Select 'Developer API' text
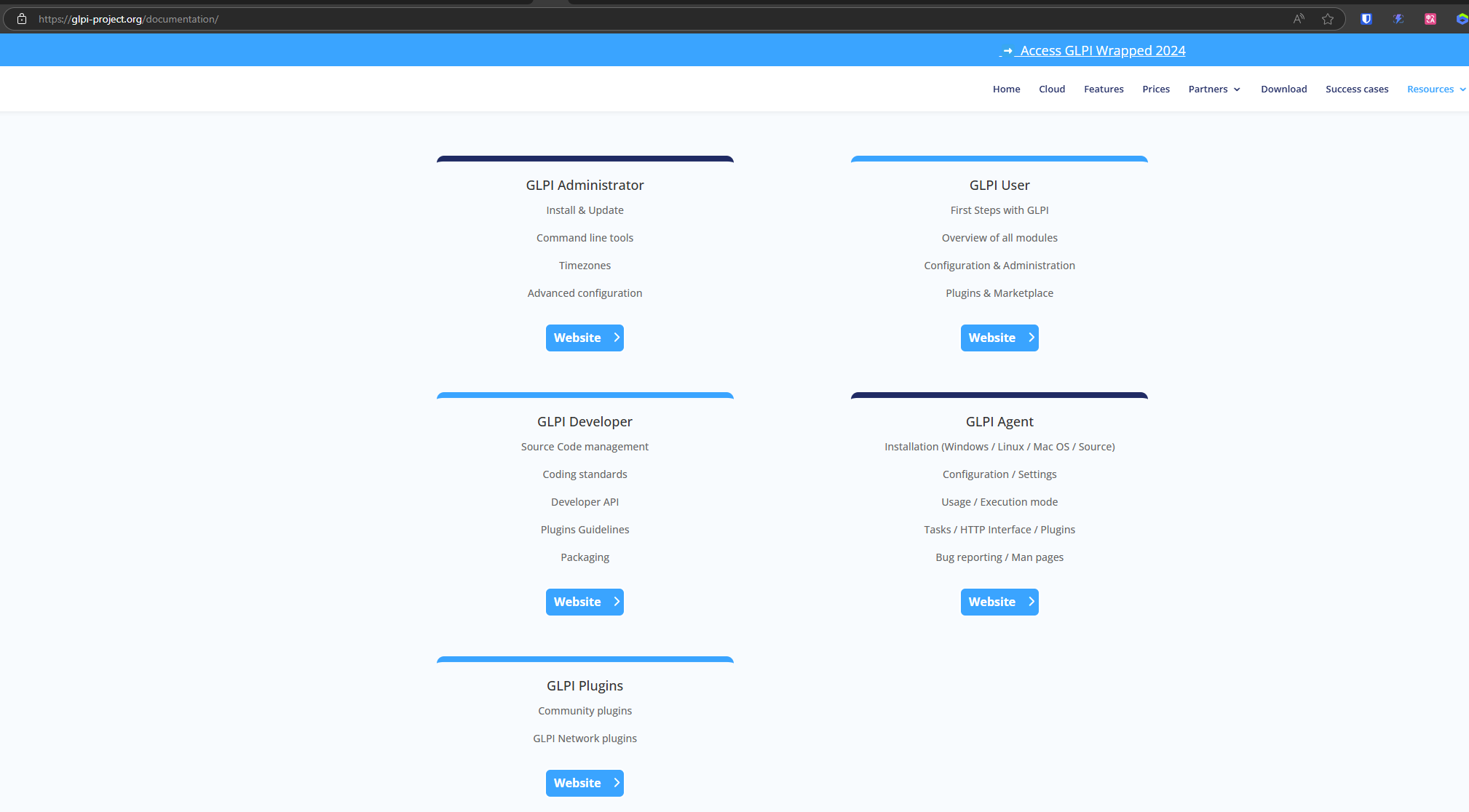 (x=585, y=502)
